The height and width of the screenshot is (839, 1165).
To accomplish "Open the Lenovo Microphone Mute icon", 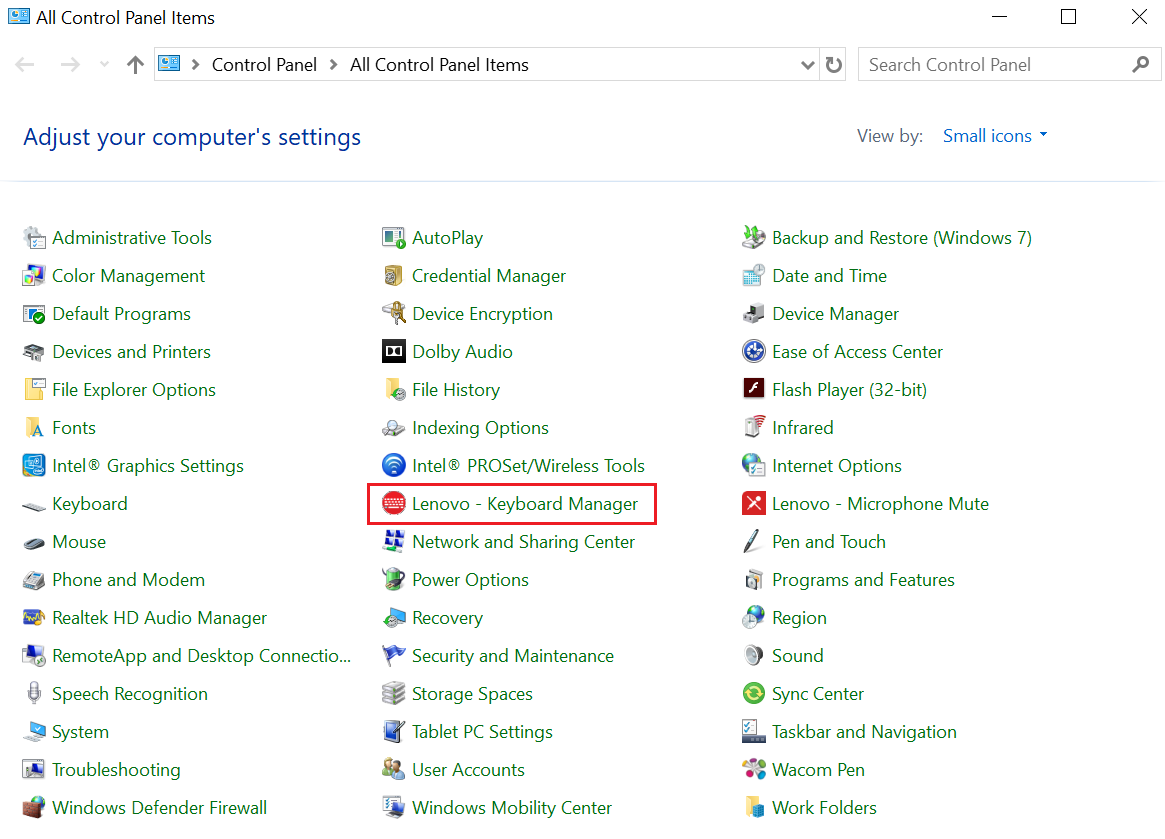I will point(754,504).
